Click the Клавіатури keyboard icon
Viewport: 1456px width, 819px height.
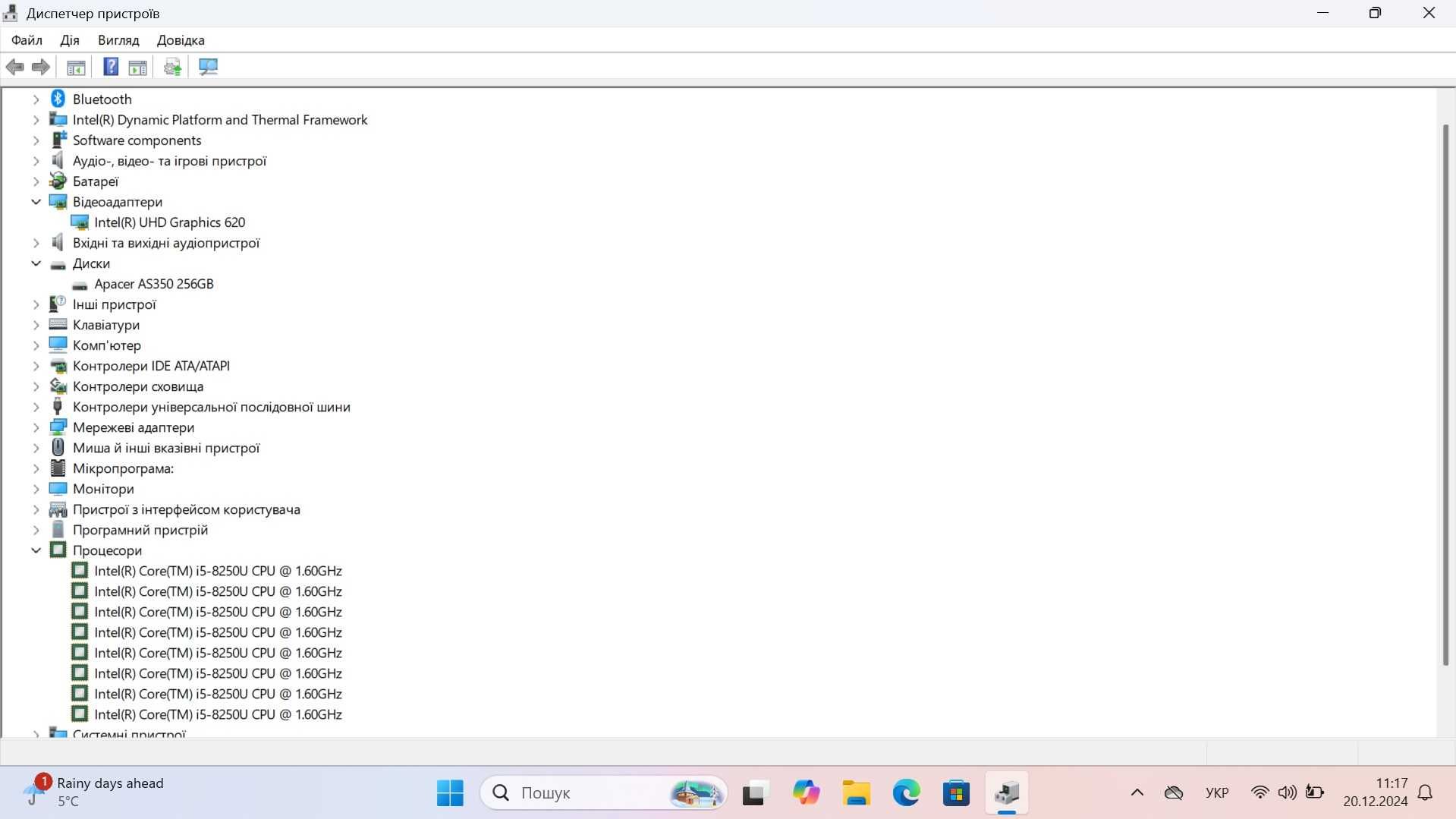tap(58, 324)
